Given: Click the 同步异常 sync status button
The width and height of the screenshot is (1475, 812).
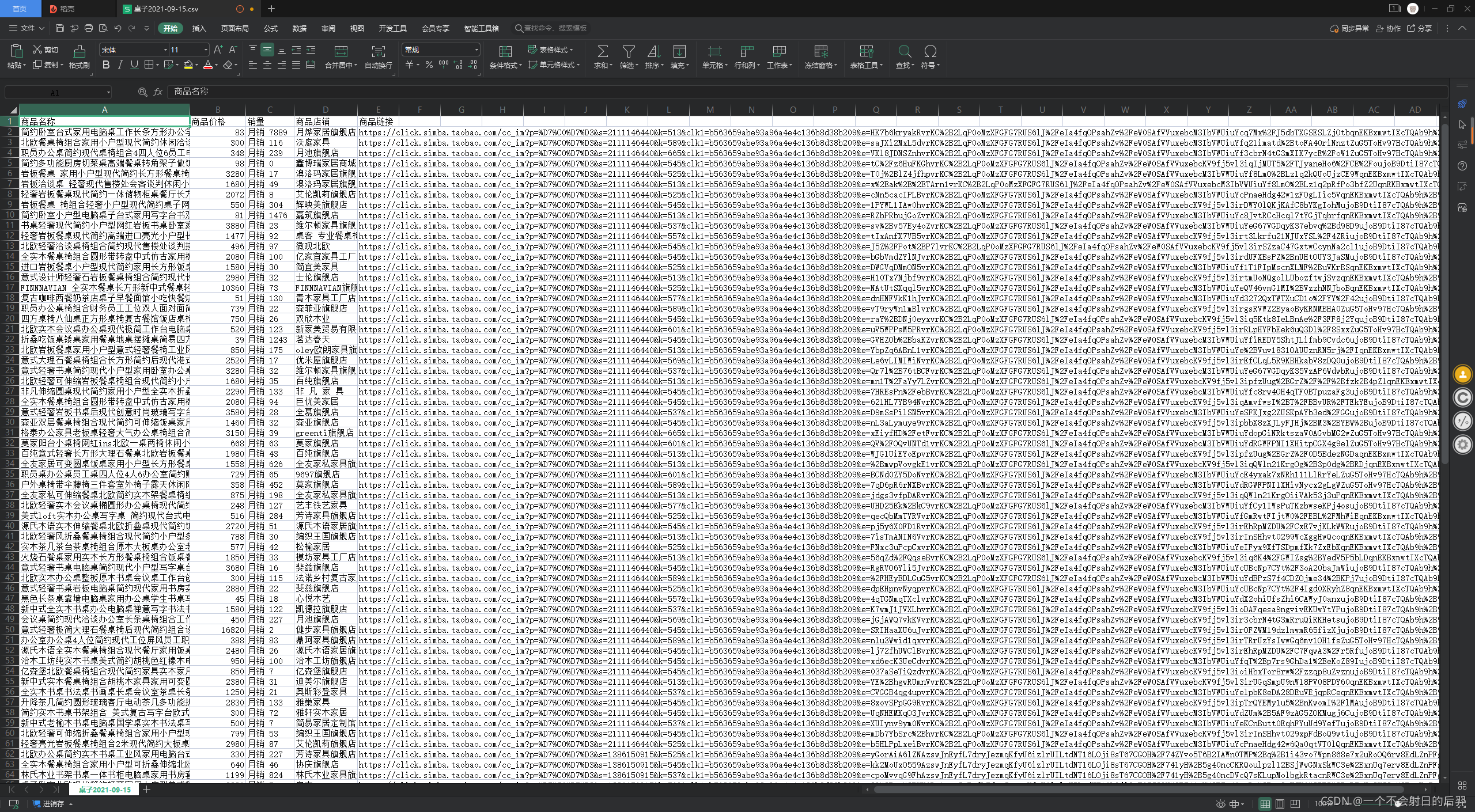Looking at the screenshot, I should pyautogui.click(x=1349, y=28).
